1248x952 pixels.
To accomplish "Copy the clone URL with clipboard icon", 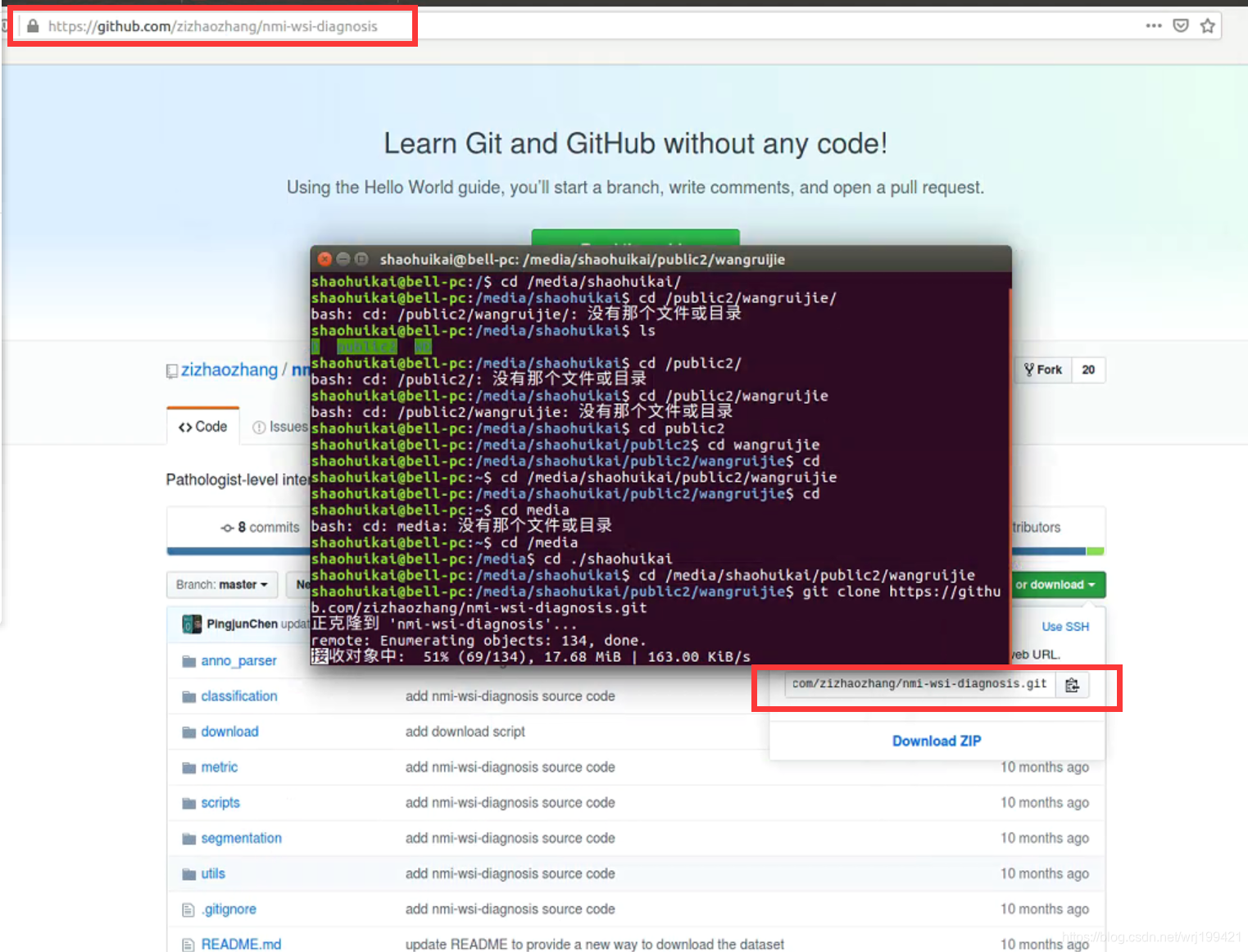I will pos(1072,685).
